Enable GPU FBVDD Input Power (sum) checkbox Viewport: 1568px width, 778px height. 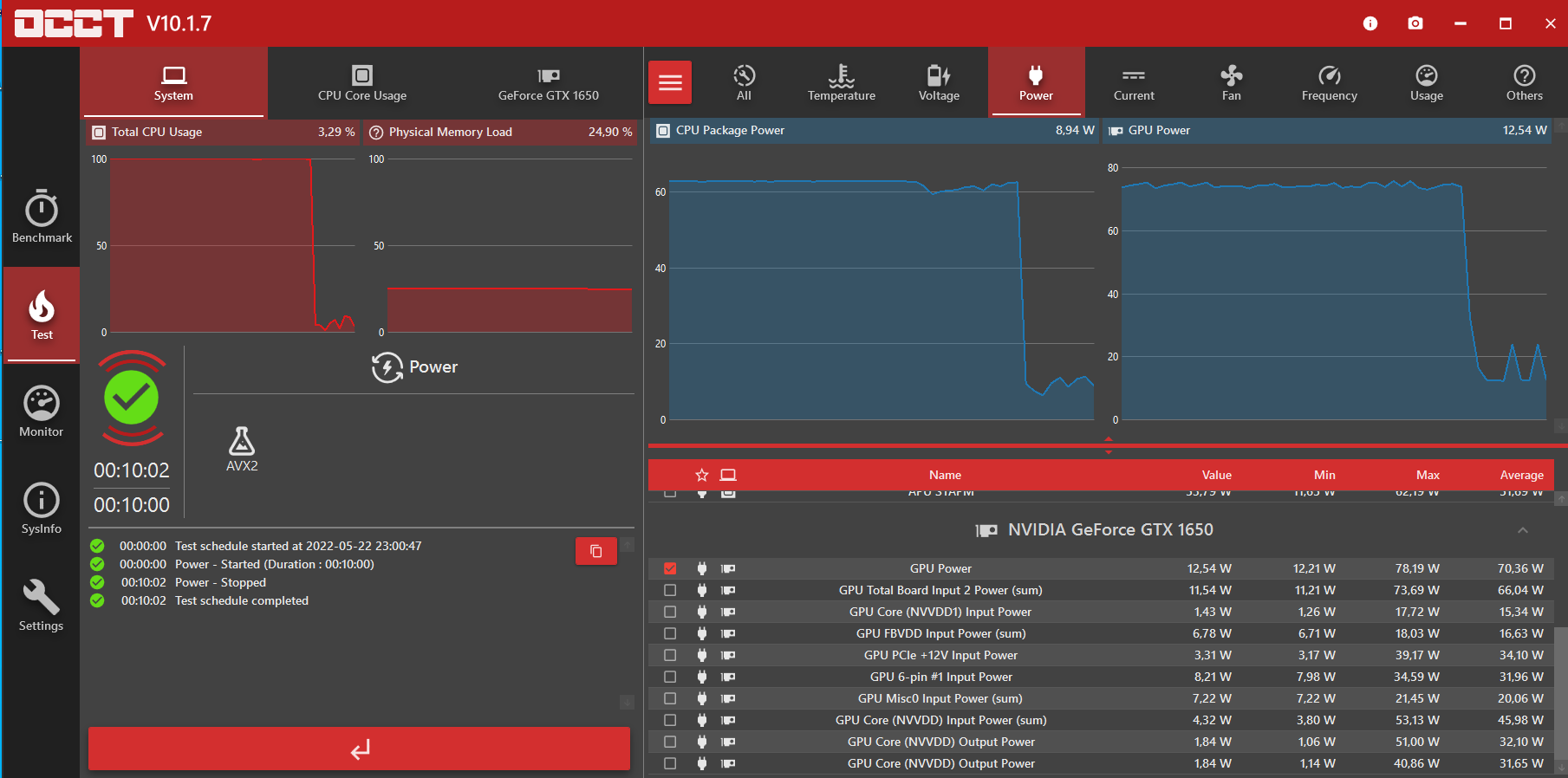coord(670,633)
